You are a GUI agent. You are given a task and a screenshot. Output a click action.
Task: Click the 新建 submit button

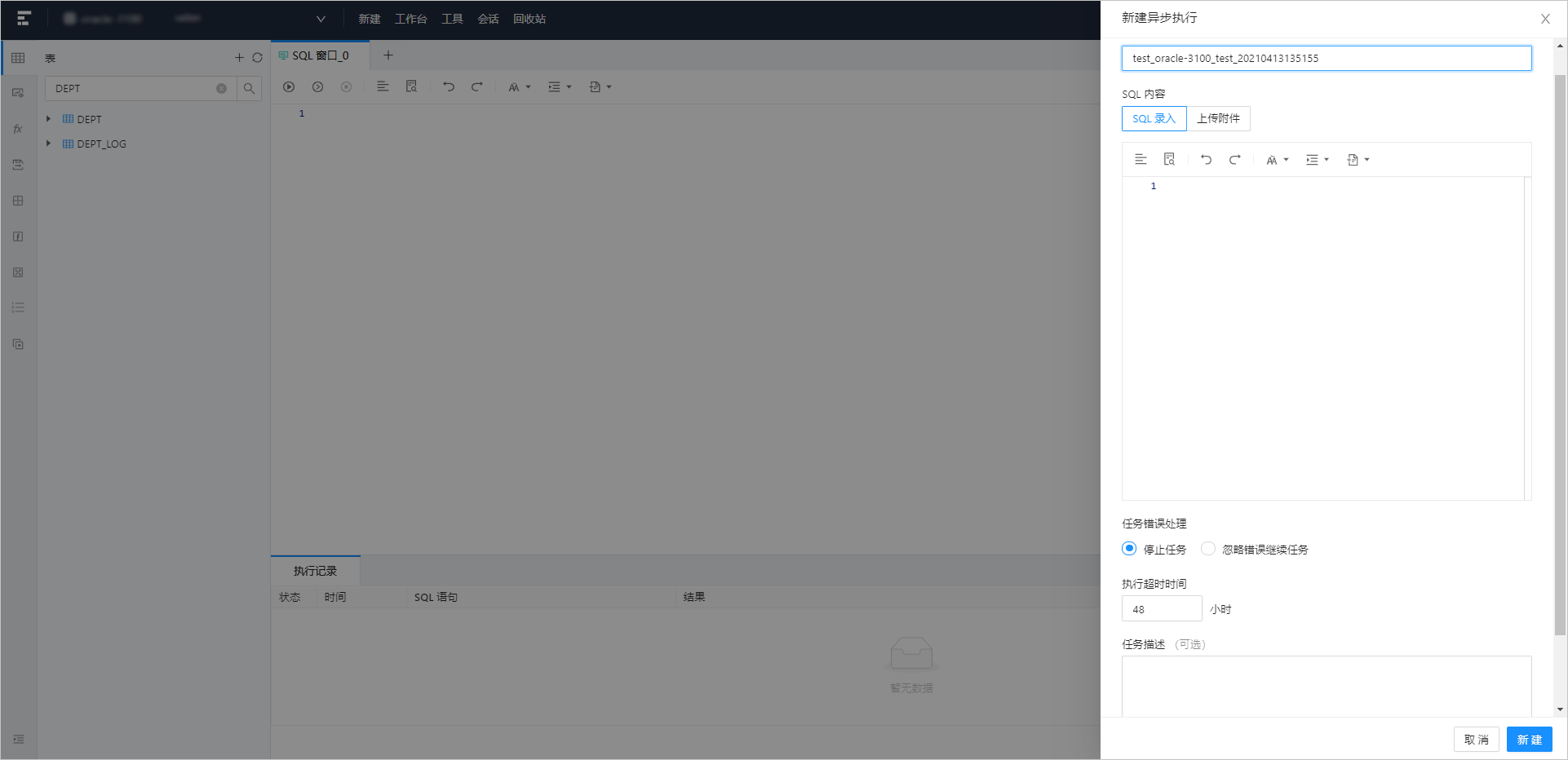[1529, 740]
